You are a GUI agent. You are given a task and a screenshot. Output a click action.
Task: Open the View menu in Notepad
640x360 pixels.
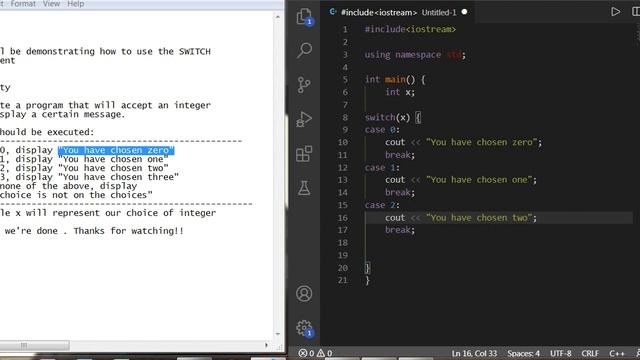pos(51,4)
